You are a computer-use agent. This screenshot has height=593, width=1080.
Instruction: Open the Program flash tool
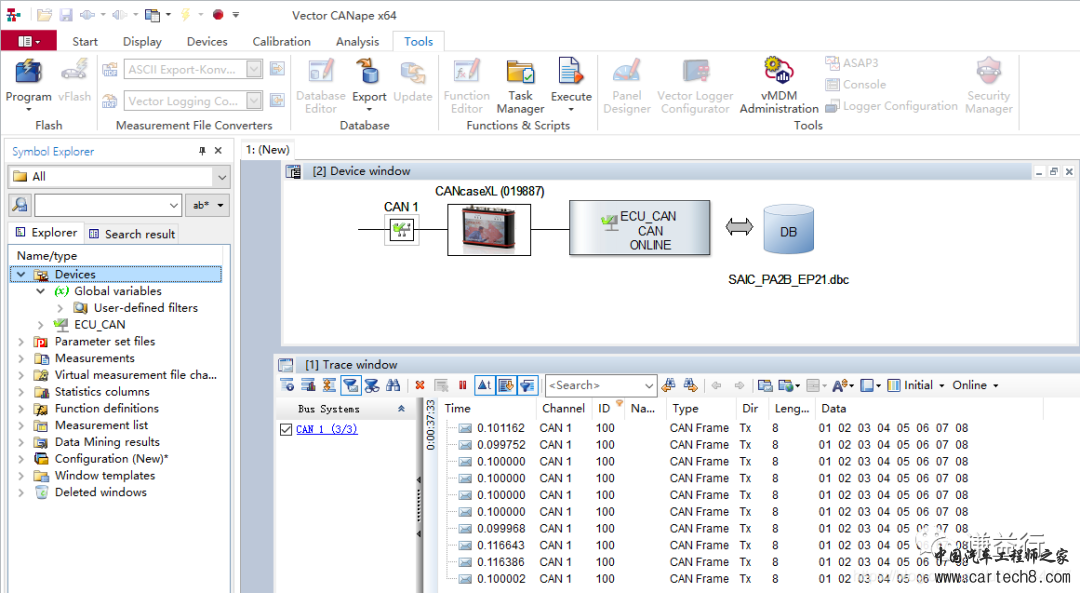(x=28, y=85)
